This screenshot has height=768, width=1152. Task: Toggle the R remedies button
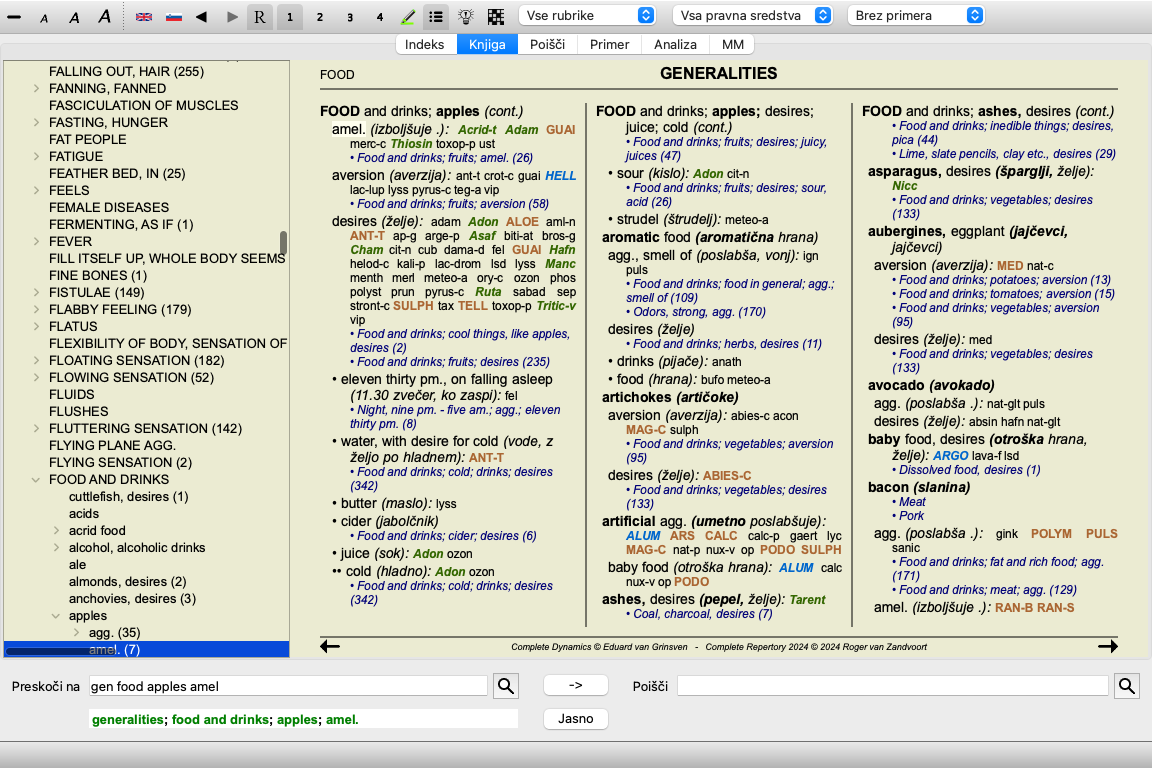click(x=260, y=17)
